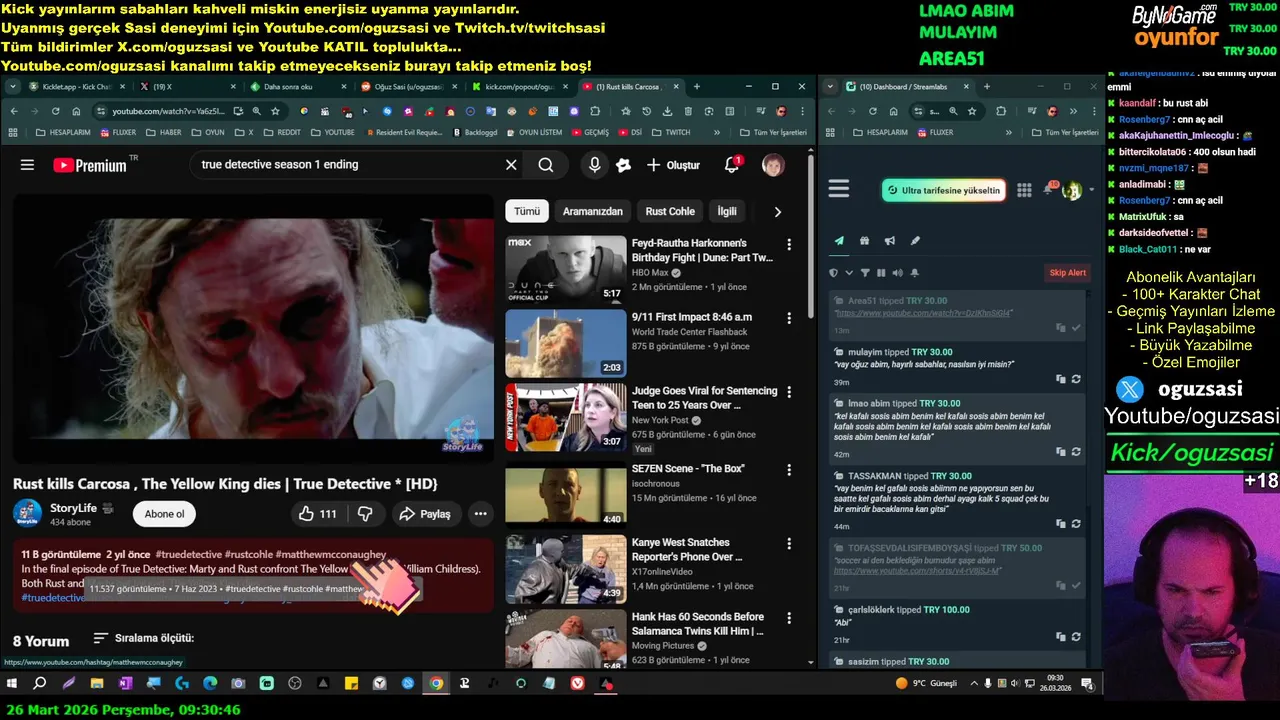1280x720 pixels.
Task: Open options for Feyd-Rautha Harkonnen's video
Action: (x=789, y=244)
